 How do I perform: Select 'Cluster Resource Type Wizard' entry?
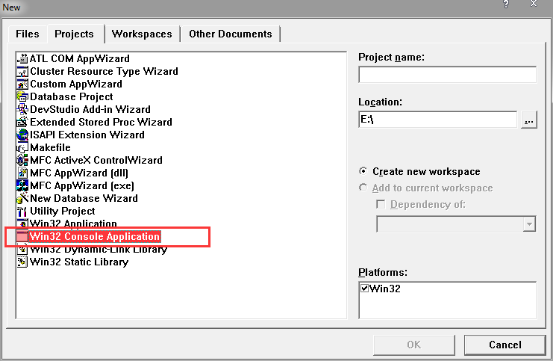point(104,71)
